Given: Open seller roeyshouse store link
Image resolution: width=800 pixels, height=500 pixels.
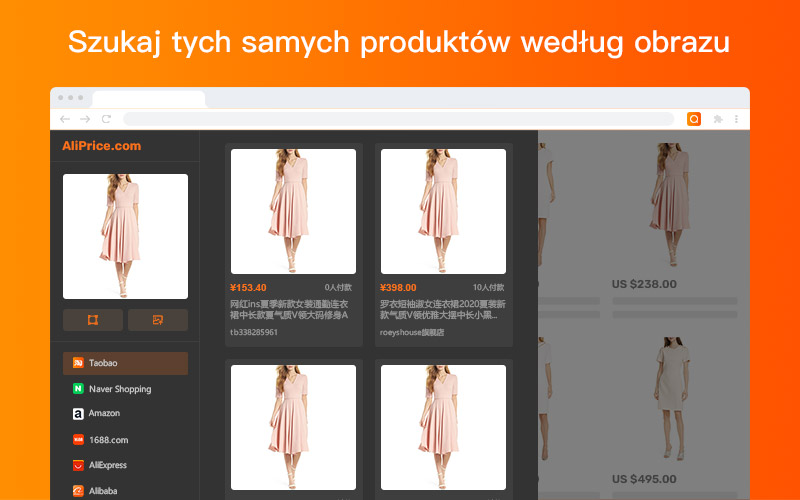Looking at the screenshot, I should pos(412,332).
